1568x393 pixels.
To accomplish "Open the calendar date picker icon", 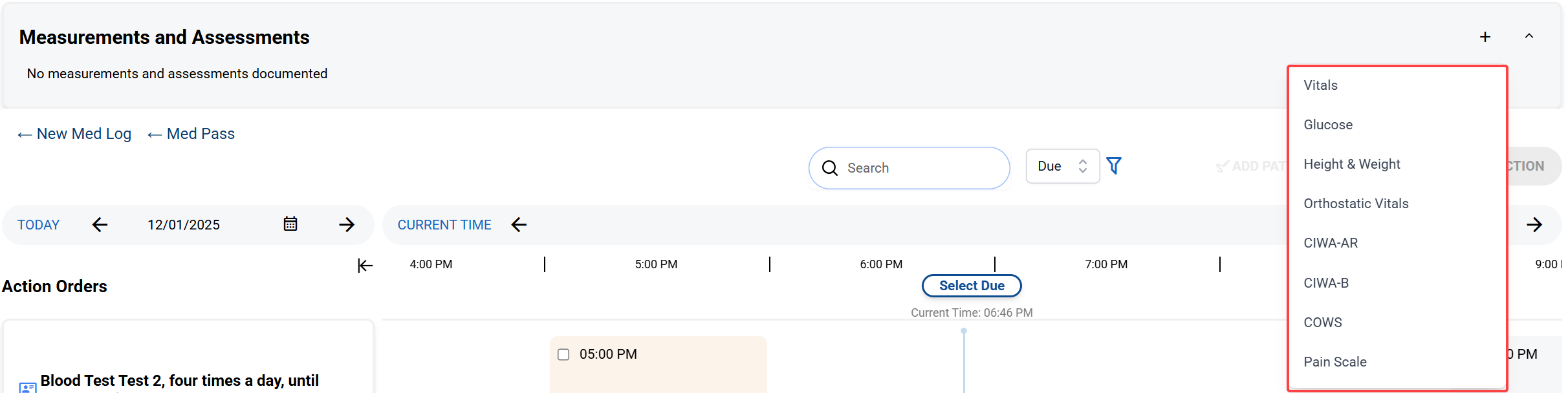I will [290, 224].
